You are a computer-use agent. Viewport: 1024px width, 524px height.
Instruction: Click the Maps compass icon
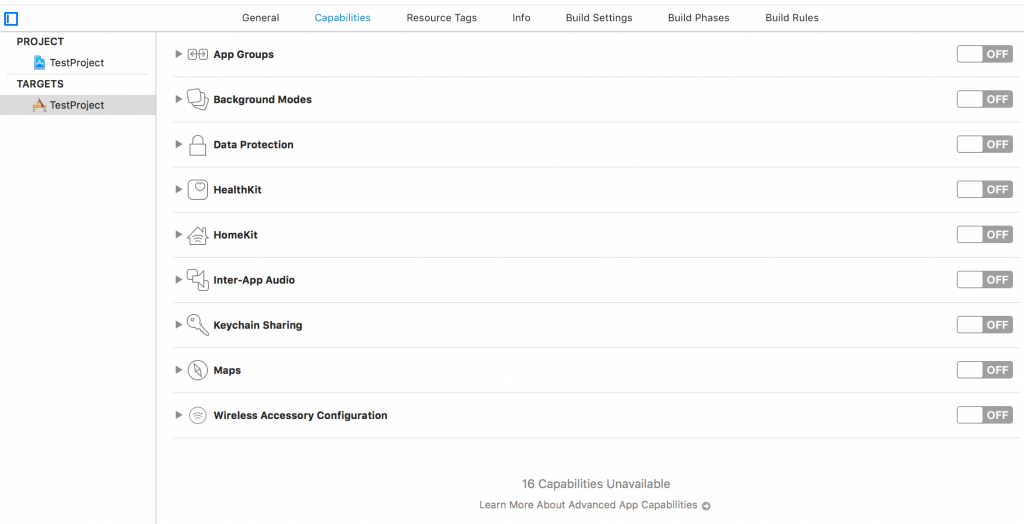(198, 370)
